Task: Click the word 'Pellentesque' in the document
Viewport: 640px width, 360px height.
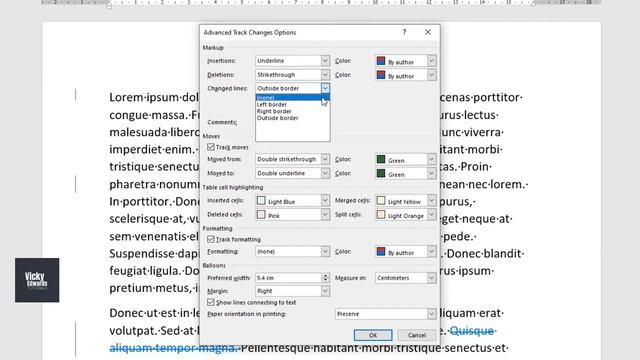Action: (x=275, y=348)
